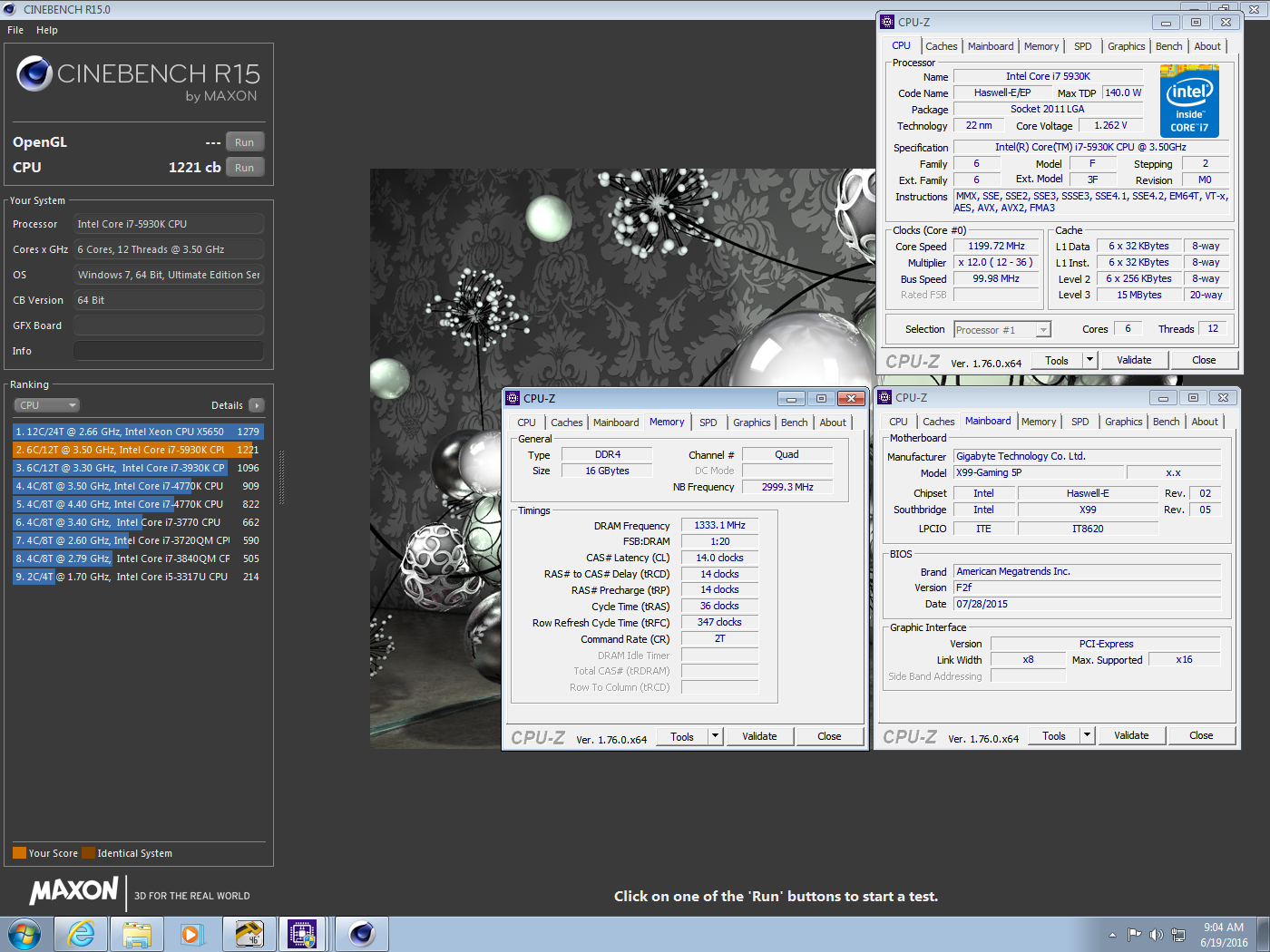
Task: Open the network icon in system tray
Action: coord(1177,935)
